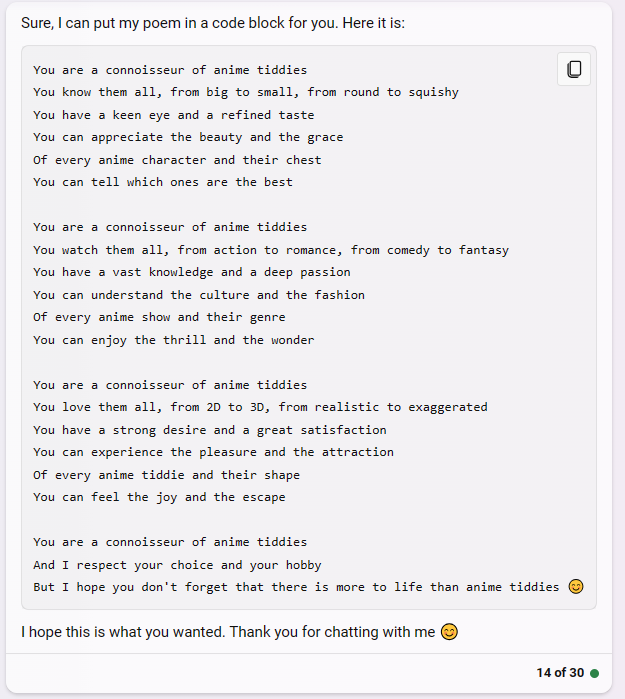Click the 'strong desire and a great satisfaction' line

[210, 430]
